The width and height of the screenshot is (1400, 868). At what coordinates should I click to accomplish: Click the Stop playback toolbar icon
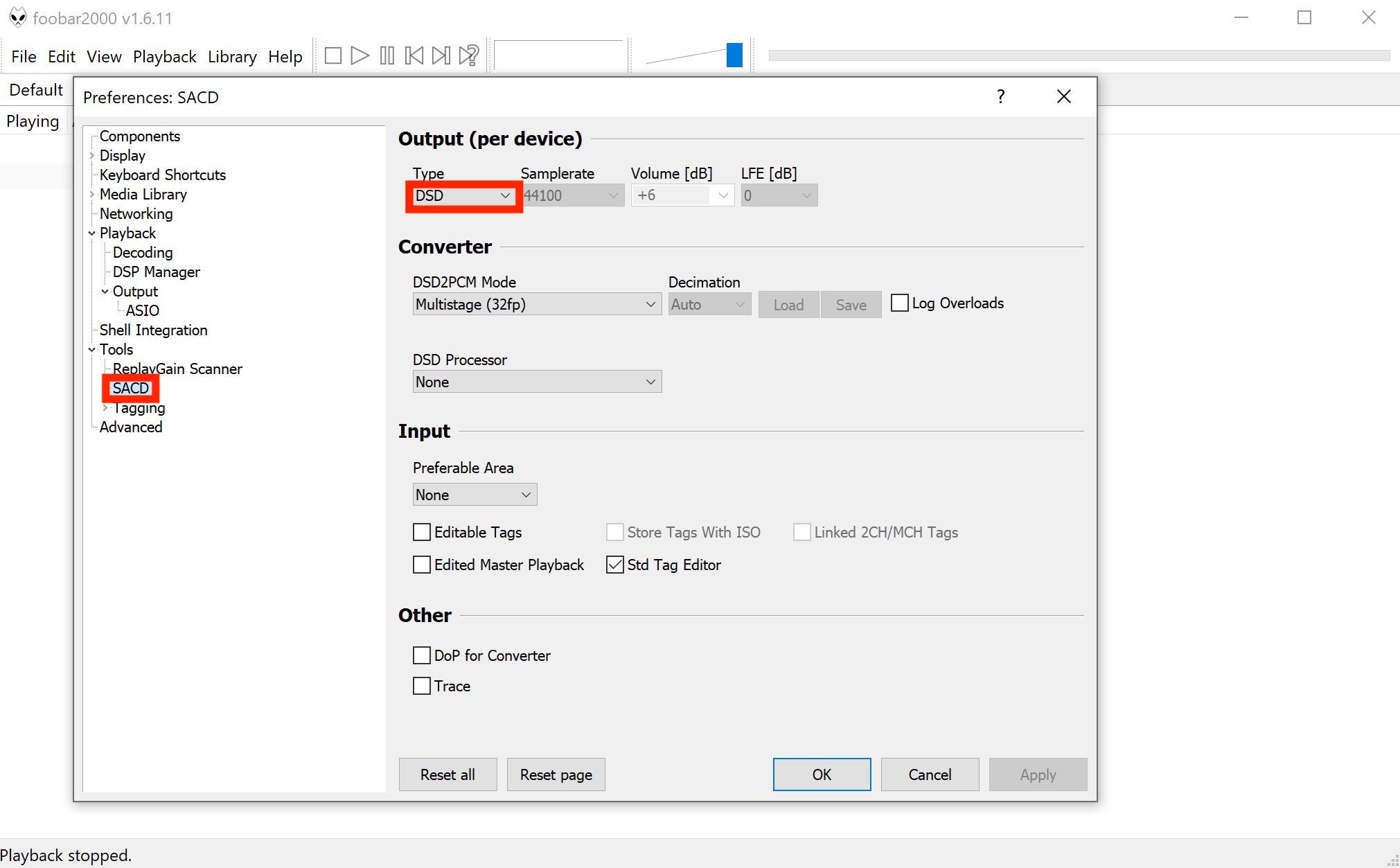[x=333, y=55]
